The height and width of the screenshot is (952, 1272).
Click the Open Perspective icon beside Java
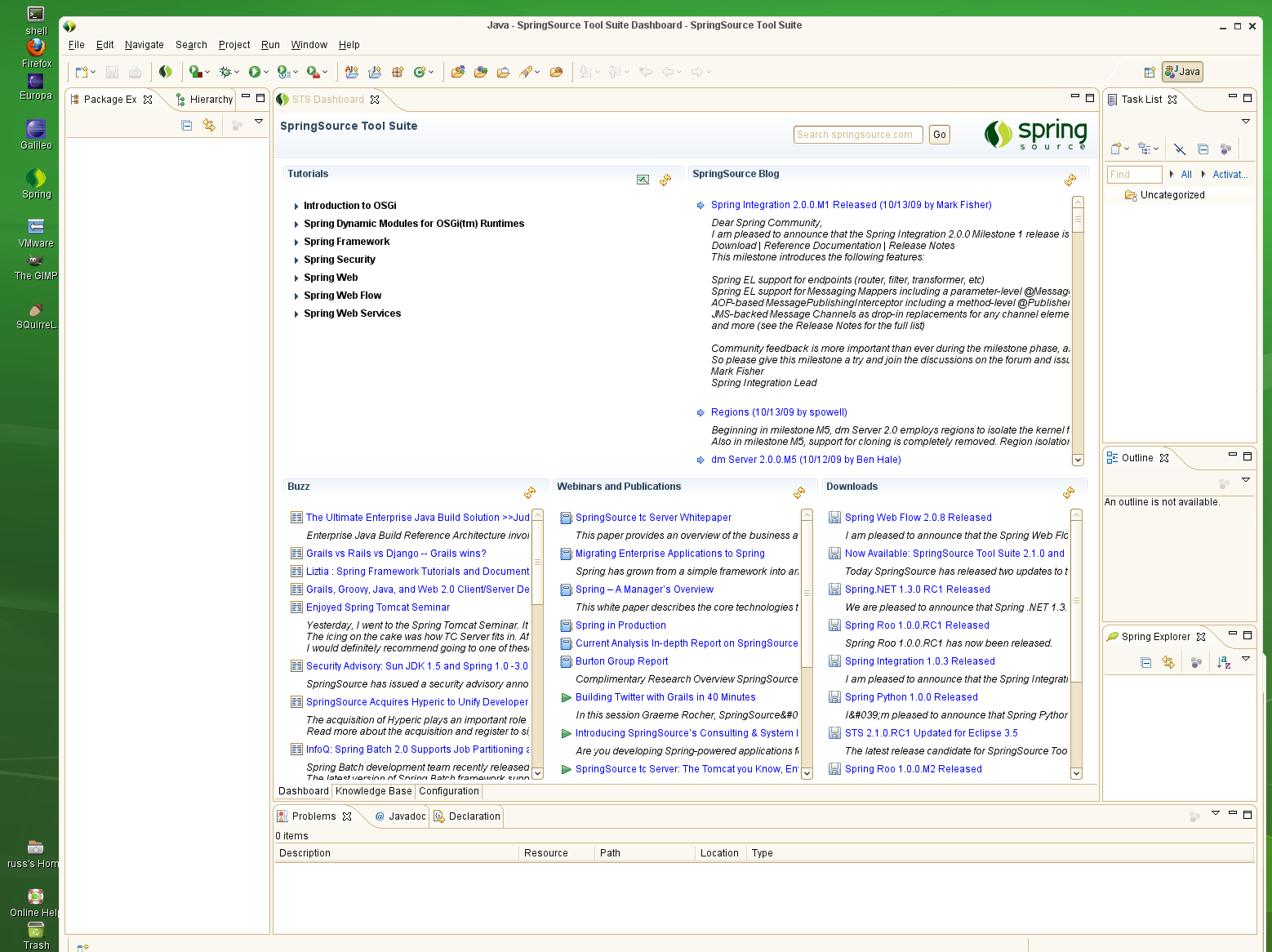[1150, 72]
